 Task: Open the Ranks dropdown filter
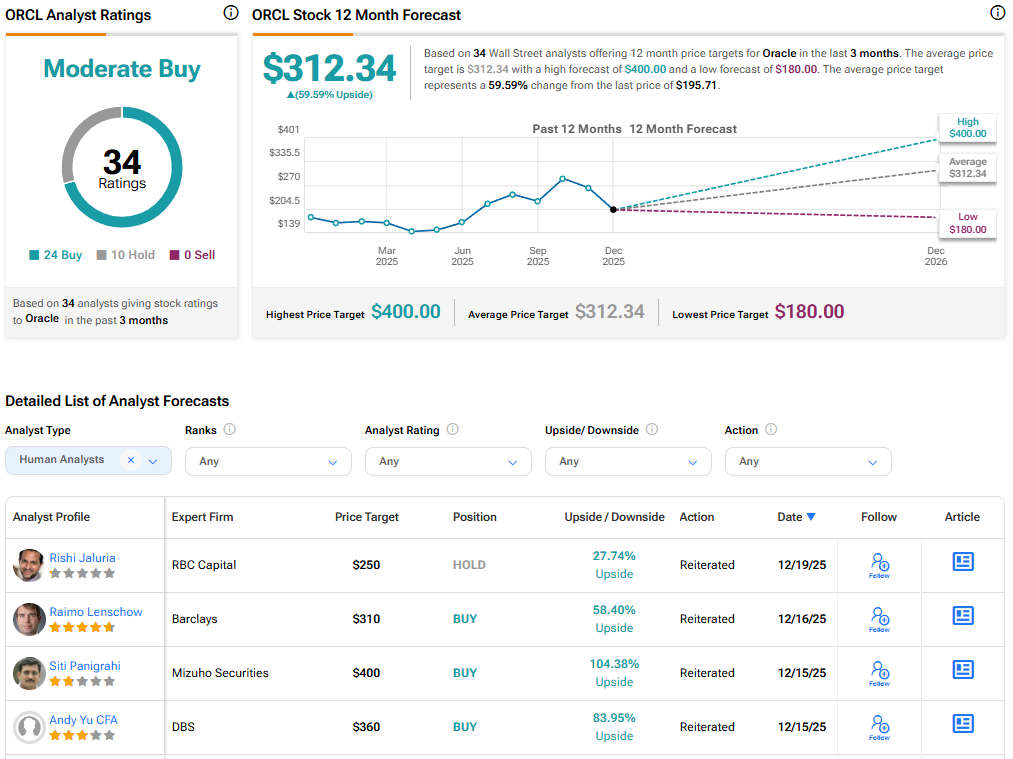268,461
